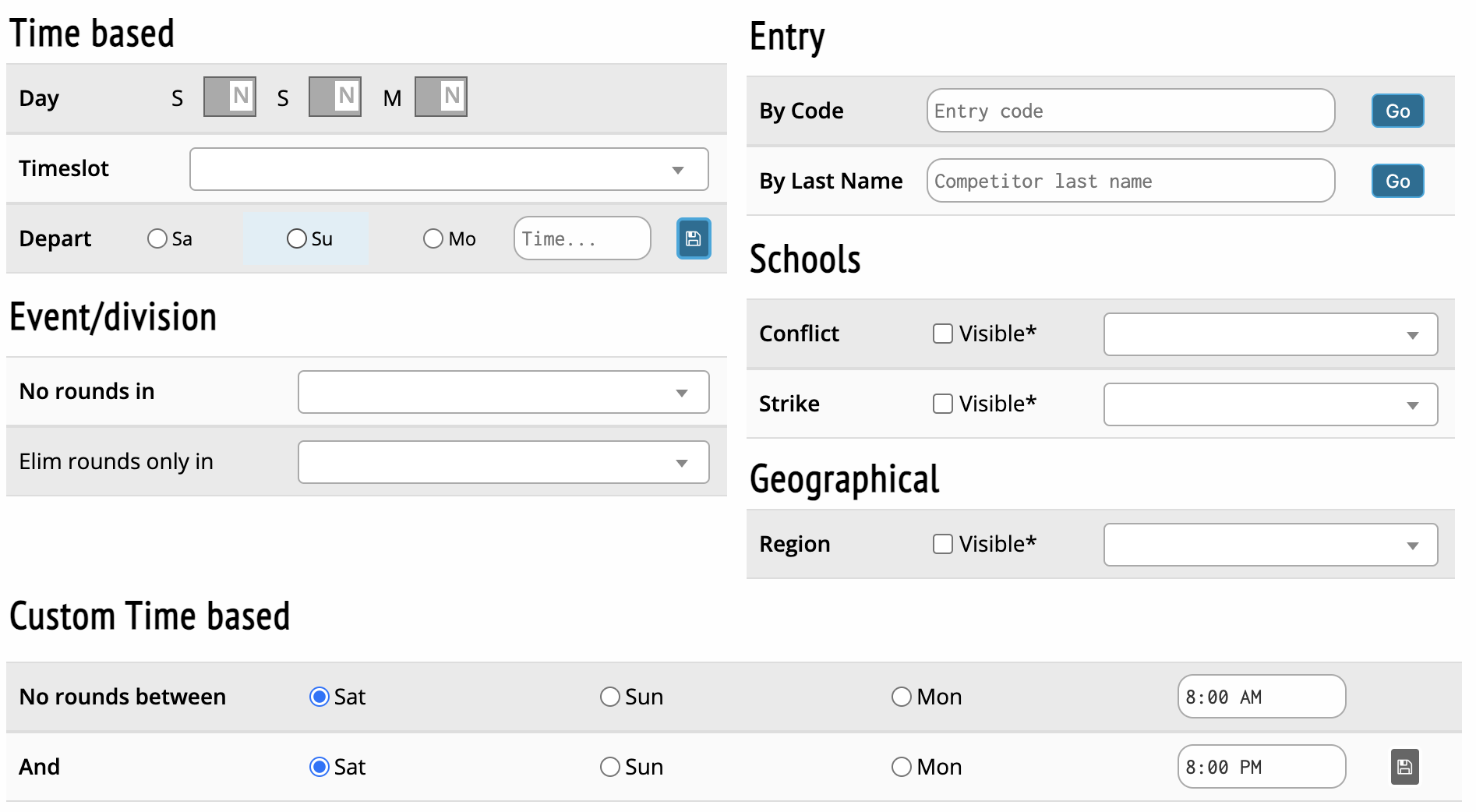Open the Elim rounds only in dropdown

tap(503, 462)
